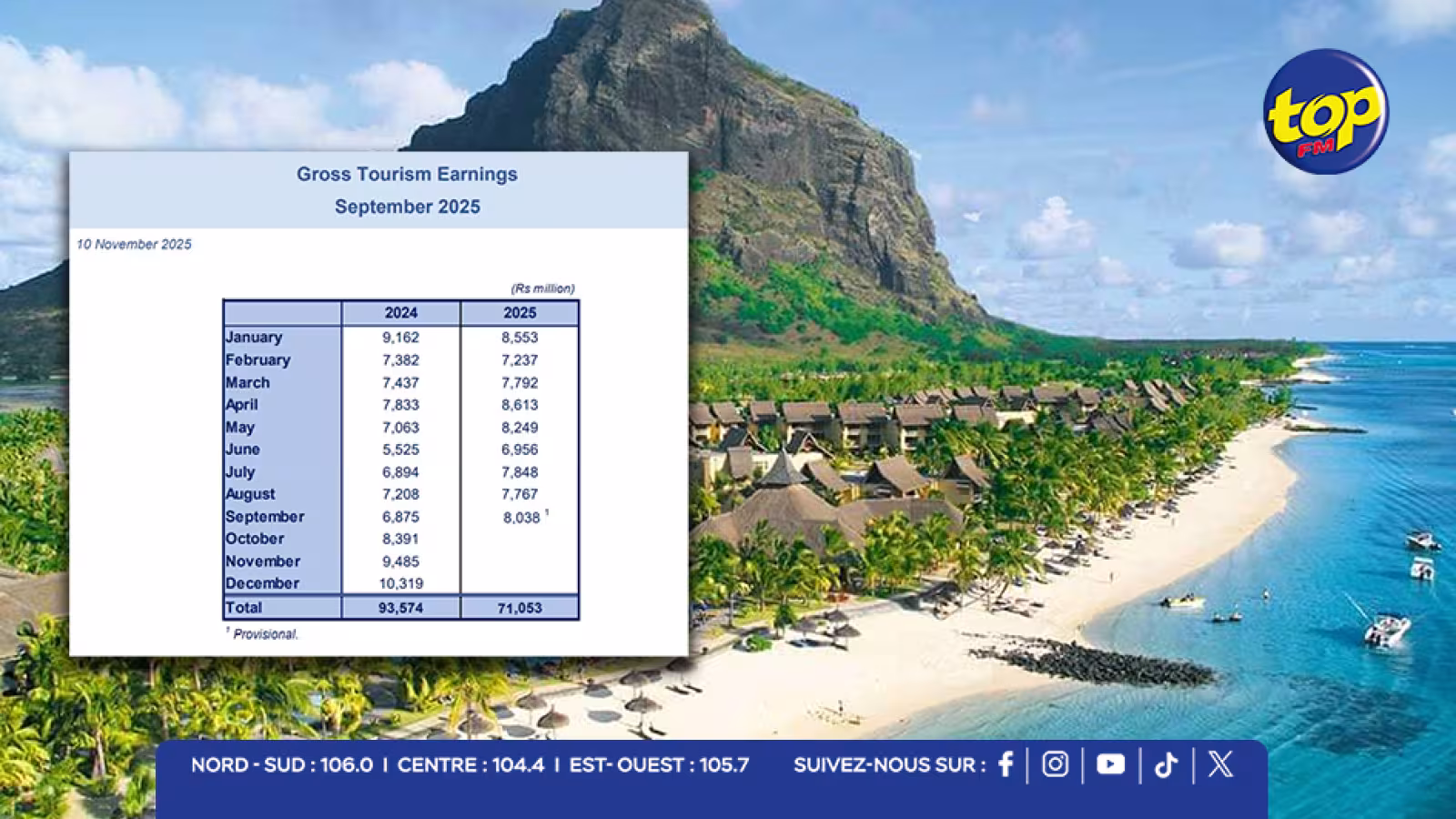Click the date '10 November 2025'
The width and height of the screenshot is (1456, 819).
(x=134, y=244)
